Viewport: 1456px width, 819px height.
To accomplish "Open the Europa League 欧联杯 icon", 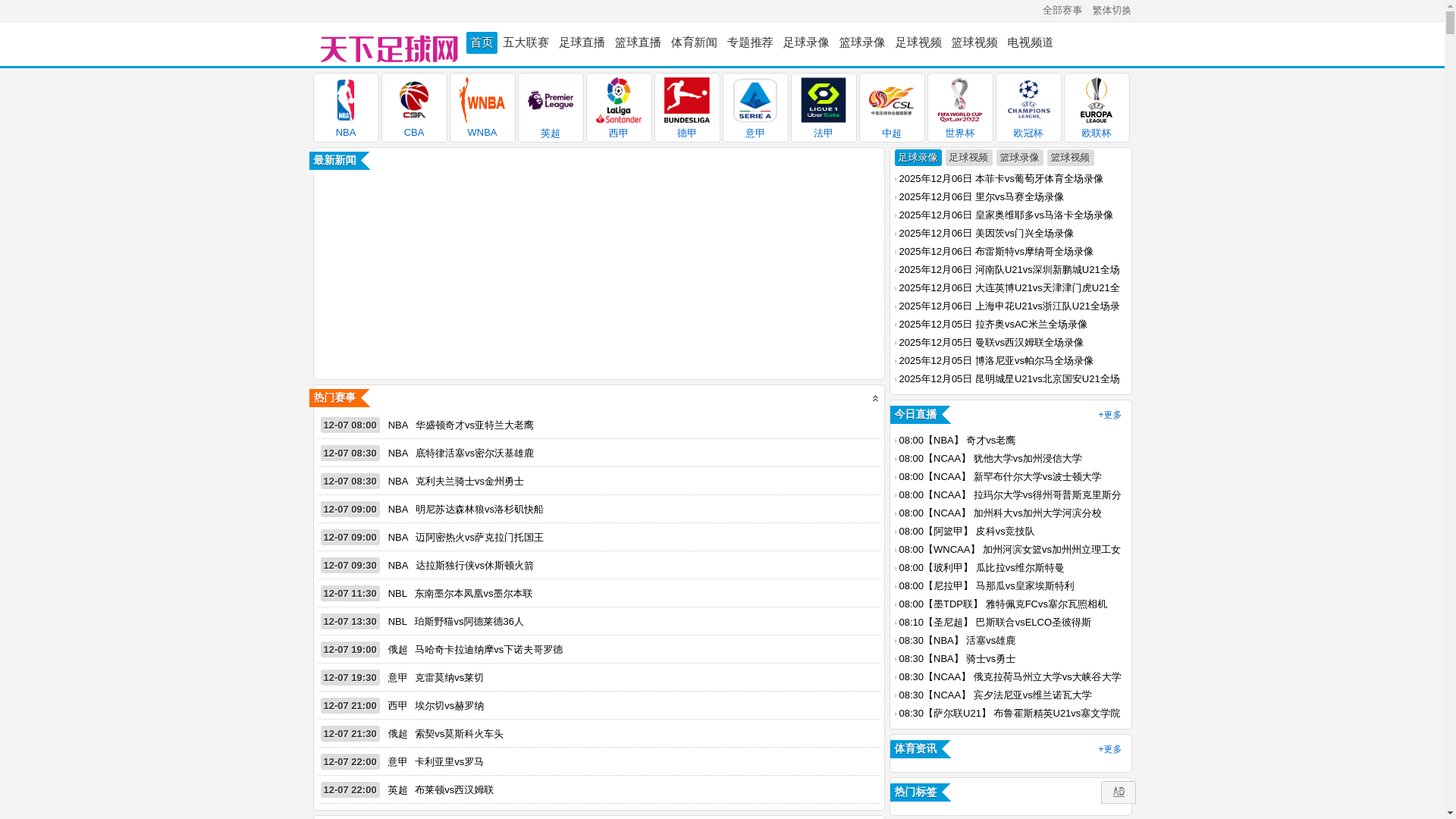I will point(1097,108).
